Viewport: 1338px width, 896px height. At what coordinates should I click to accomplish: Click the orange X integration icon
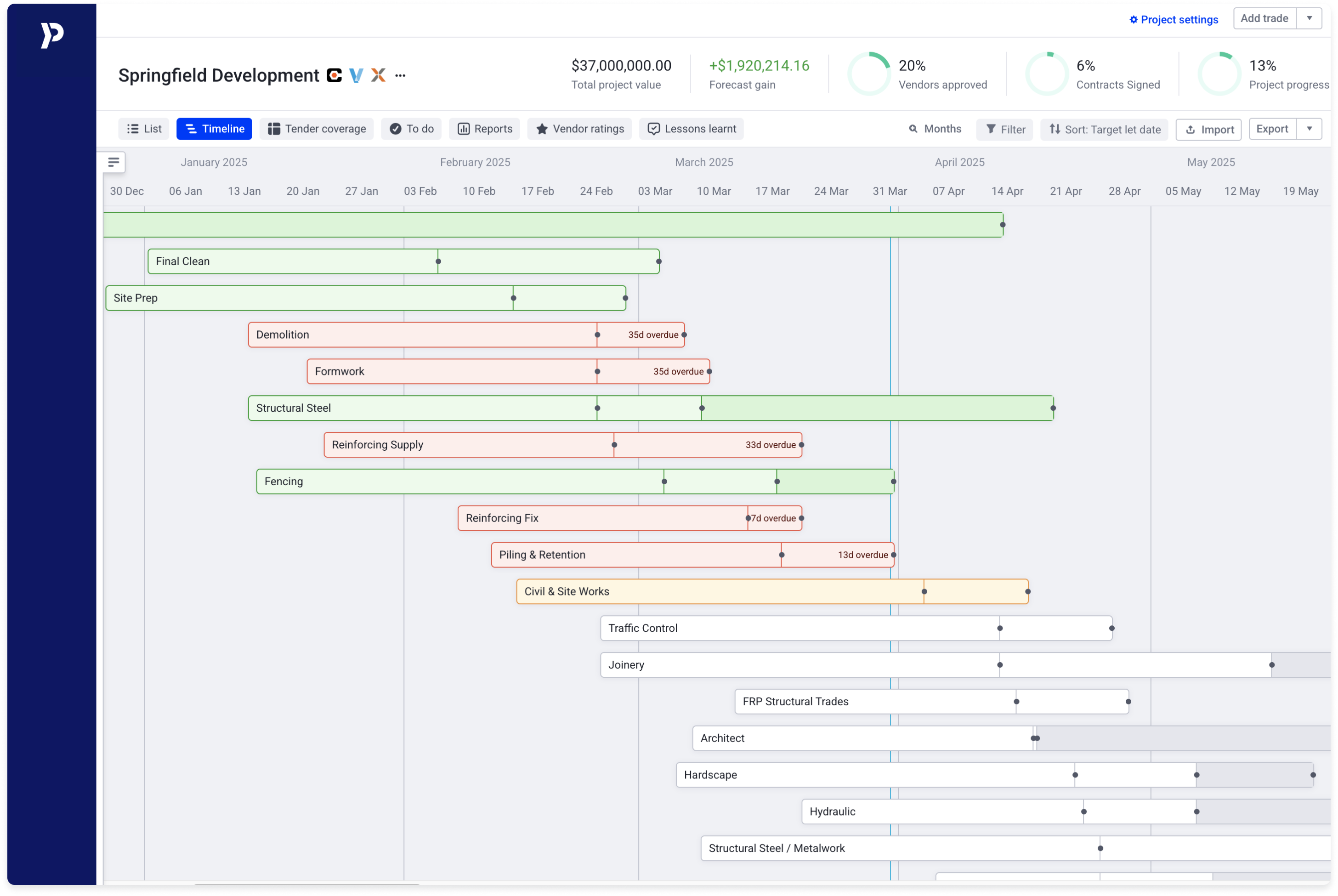(x=378, y=75)
